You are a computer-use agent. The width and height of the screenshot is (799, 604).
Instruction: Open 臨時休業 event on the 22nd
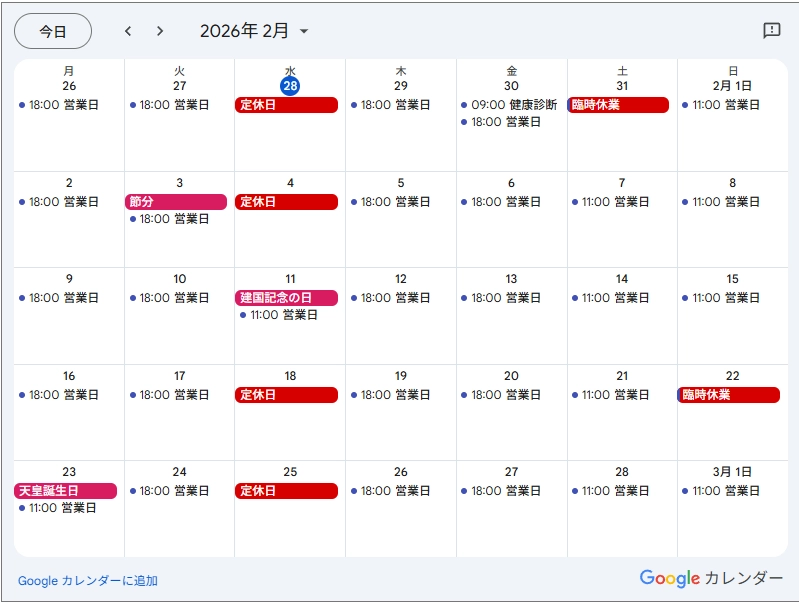pos(729,395)
